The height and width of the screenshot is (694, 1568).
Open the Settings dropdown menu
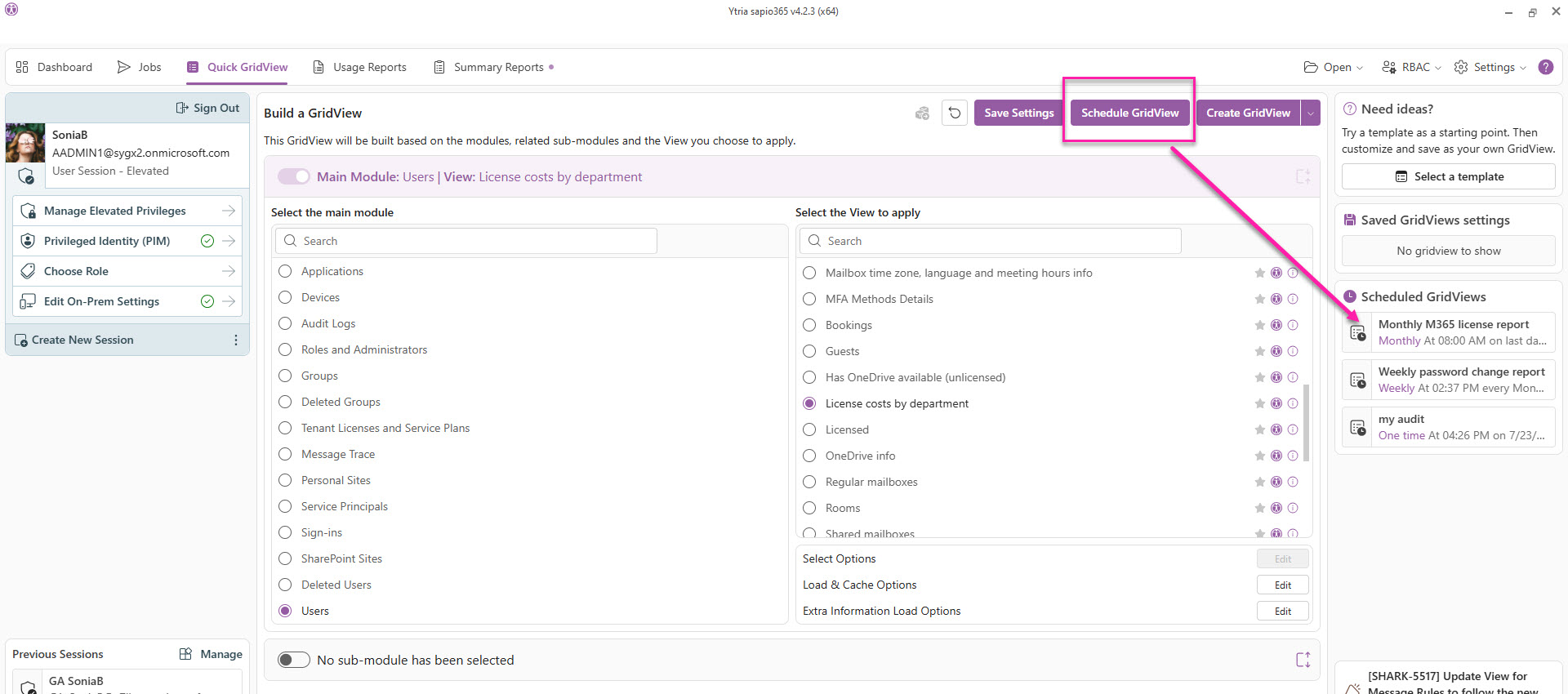click(x=1491, y=67)
